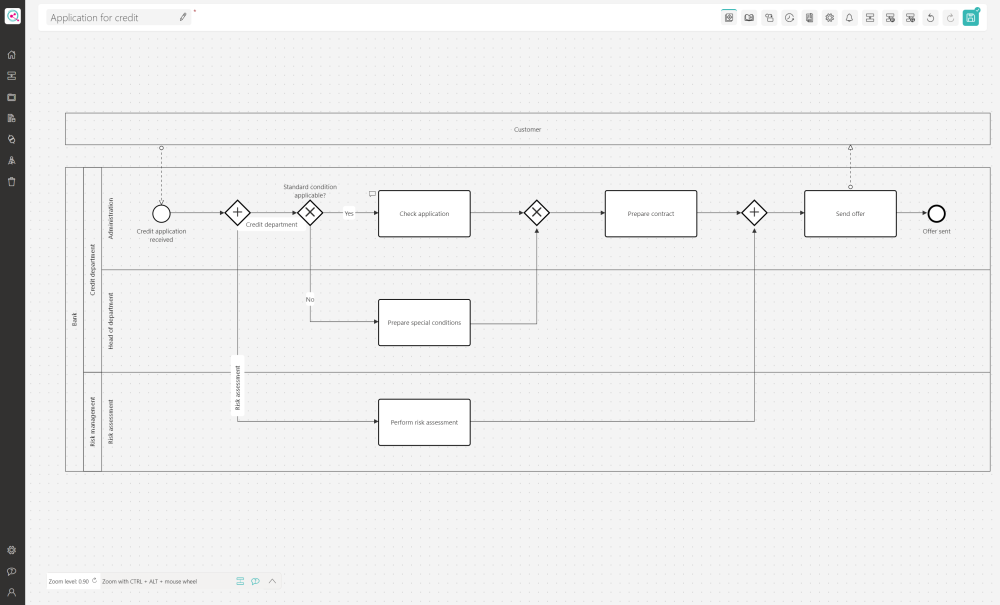This screenshot has width=1000, height=605.
Task: Save the diagram with the teal disk button
Action: pyautogui.click(x=971, y=18)
